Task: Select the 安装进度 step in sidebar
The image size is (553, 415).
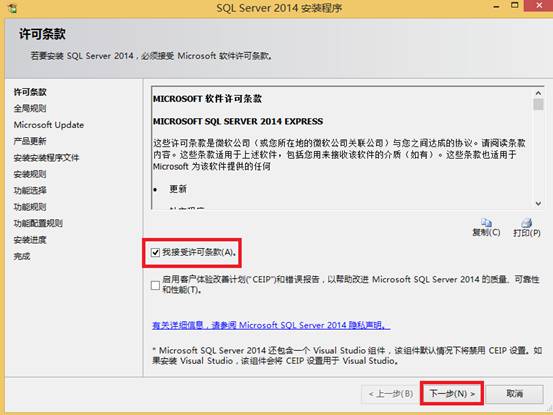Action: pyautogui.click(x=30, y=240)
